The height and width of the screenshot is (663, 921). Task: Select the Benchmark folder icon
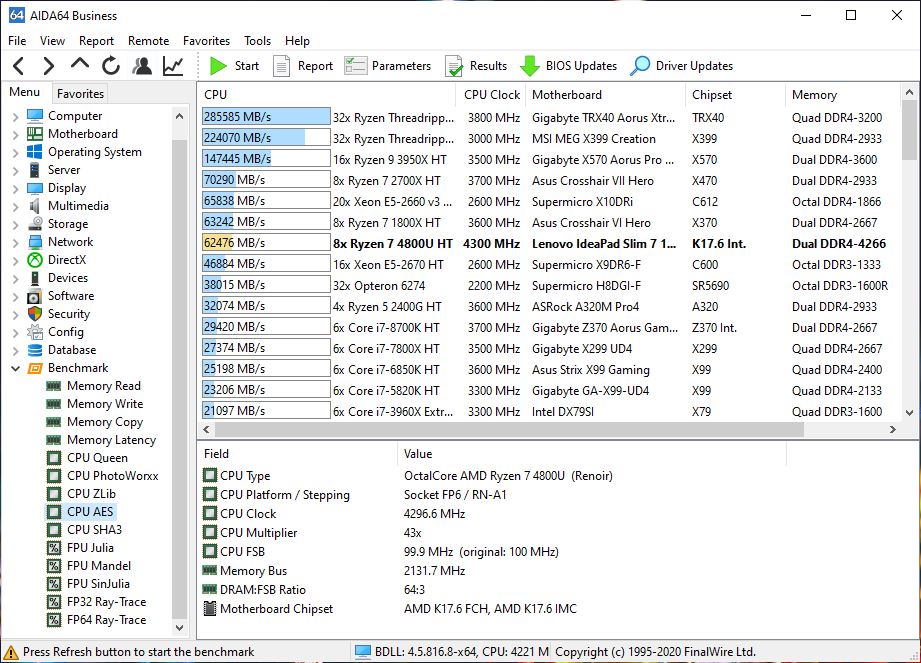tap(35, 368)
